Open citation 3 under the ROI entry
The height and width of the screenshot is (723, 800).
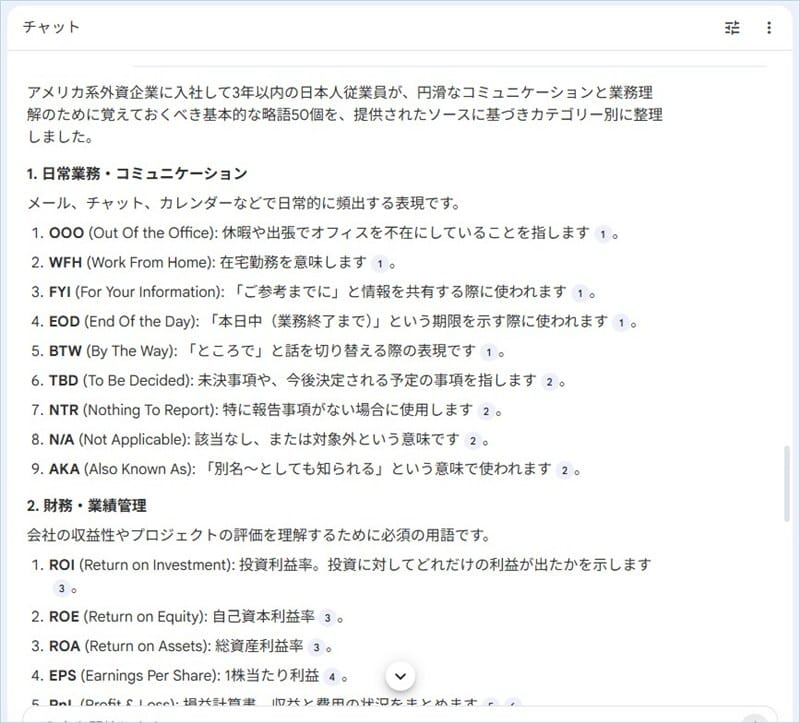coord(60,589)
